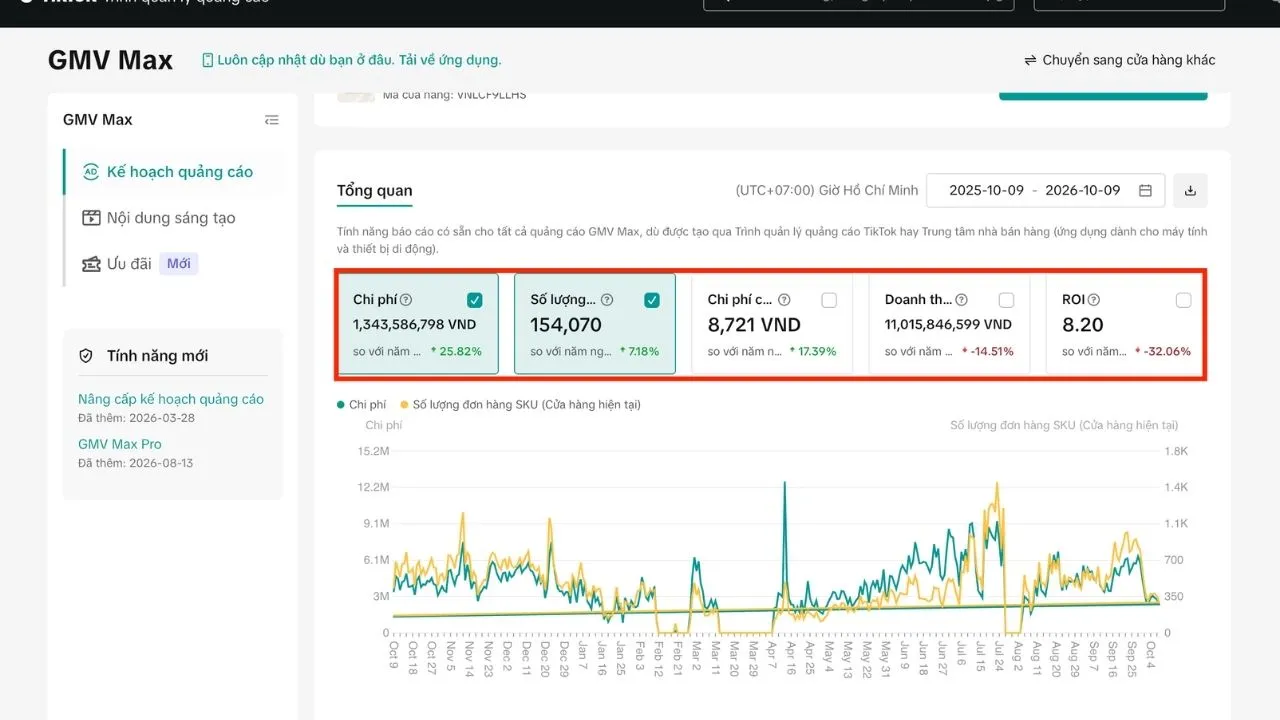The height and width of the screenshot is (720, 1280).
Task: Open the top search dropdown field
Action: tap(859, 3)
